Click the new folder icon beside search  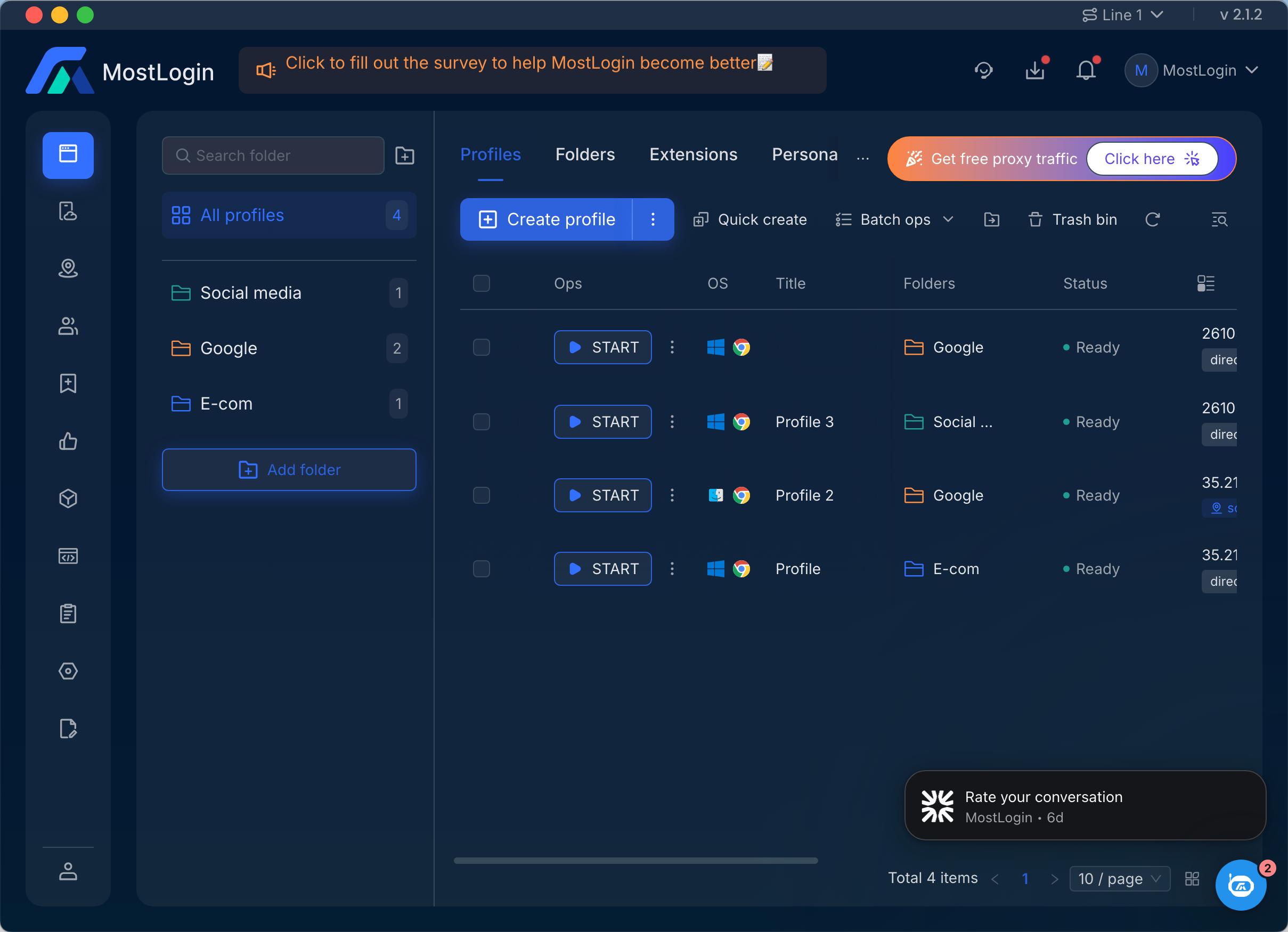tap(404, 156)
